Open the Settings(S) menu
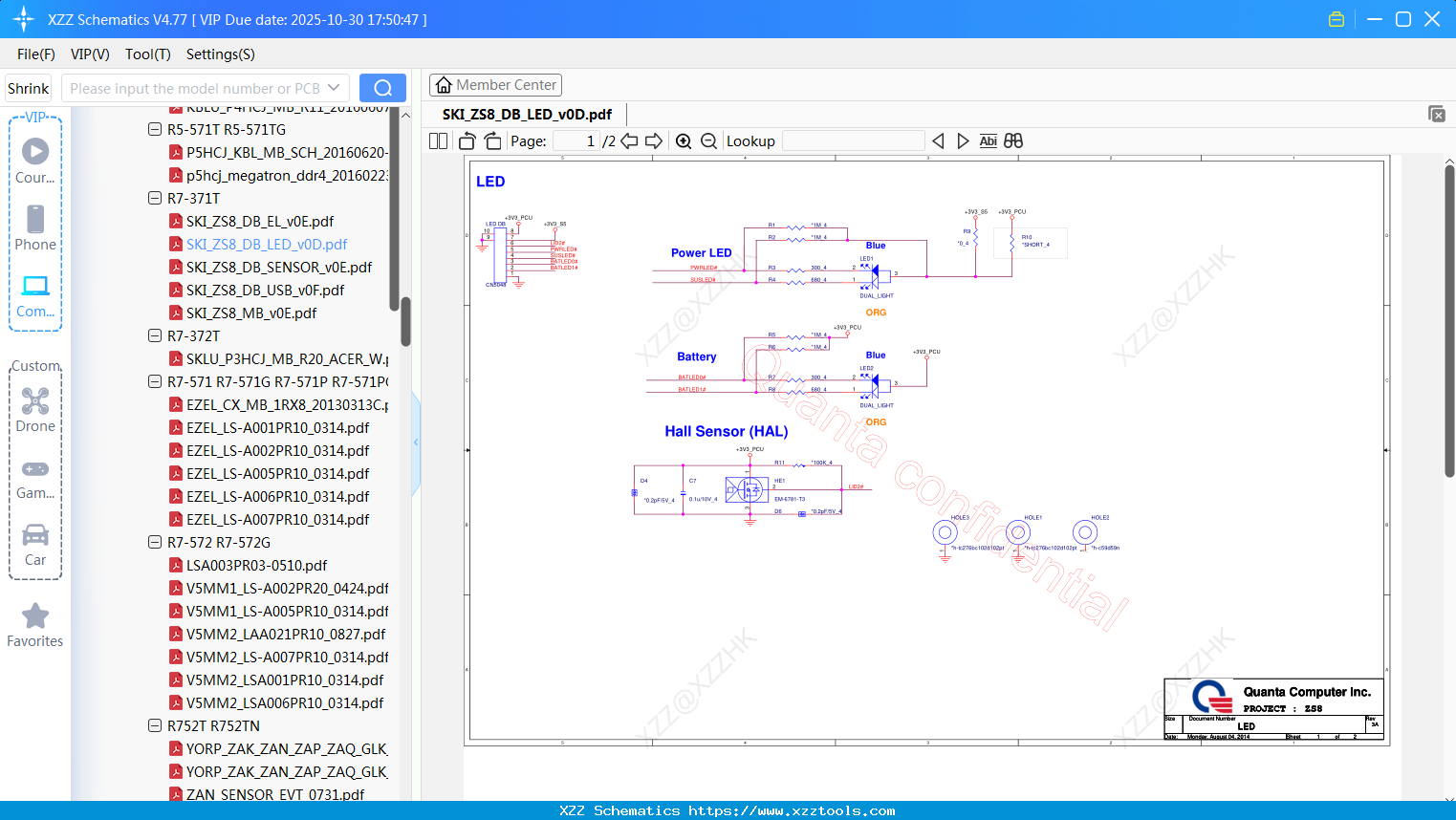 [x=220, y=54]
